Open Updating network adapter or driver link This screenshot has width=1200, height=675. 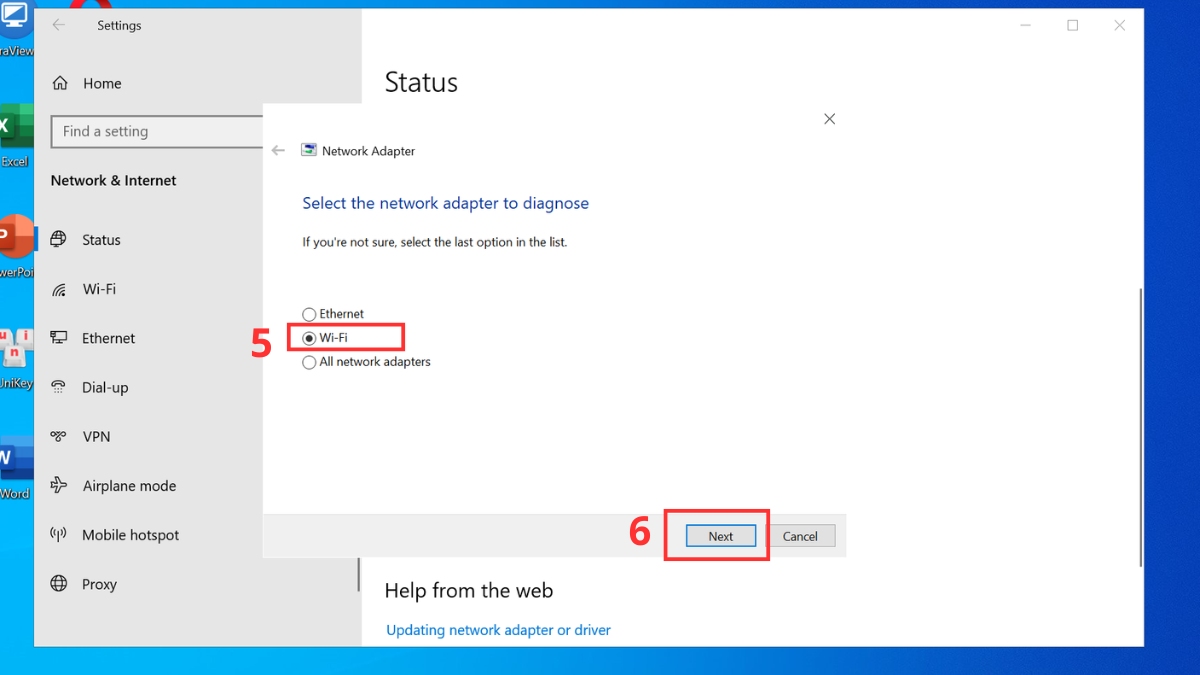coord(498,630)
